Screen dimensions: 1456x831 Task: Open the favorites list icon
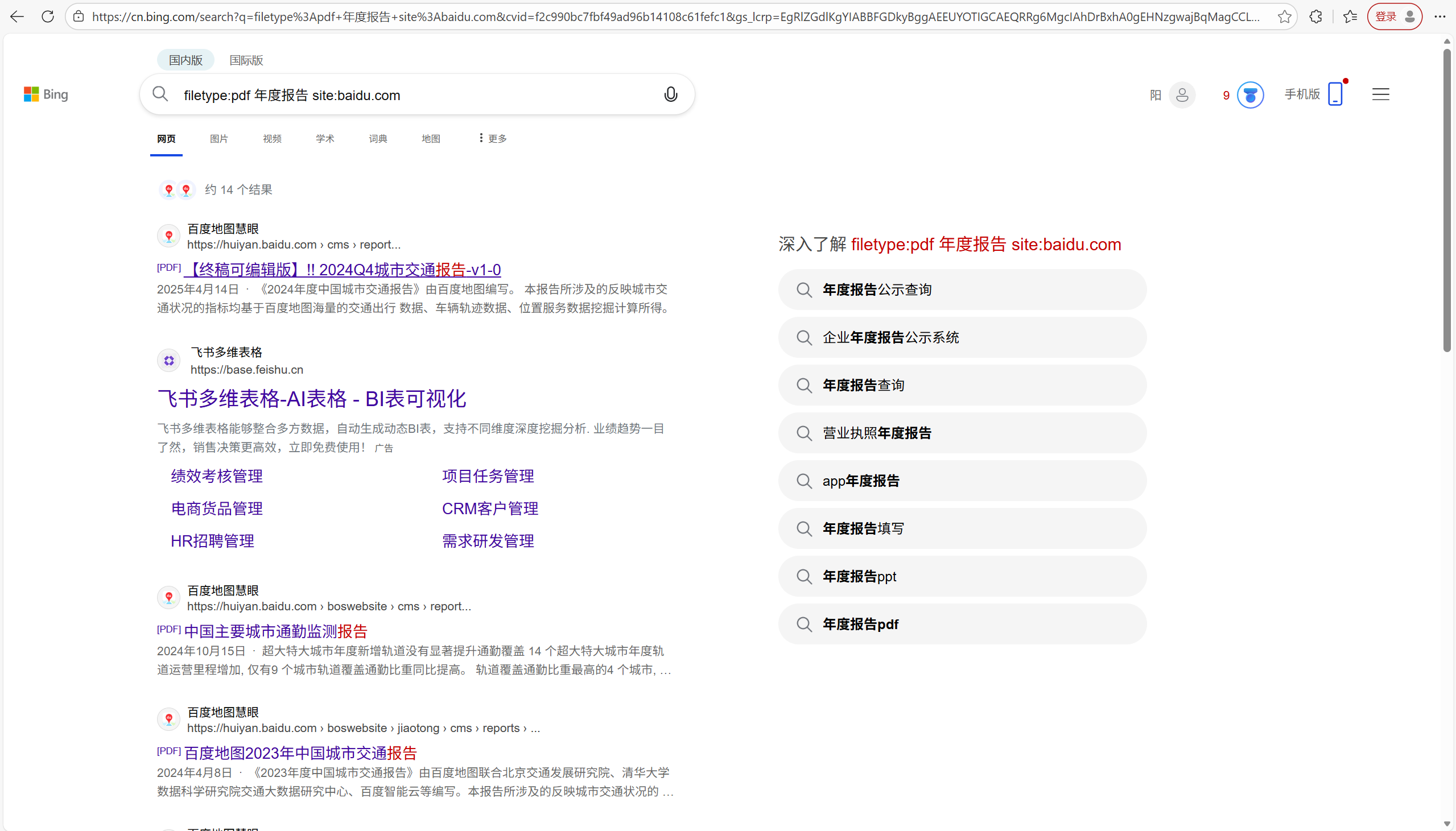1350,16
